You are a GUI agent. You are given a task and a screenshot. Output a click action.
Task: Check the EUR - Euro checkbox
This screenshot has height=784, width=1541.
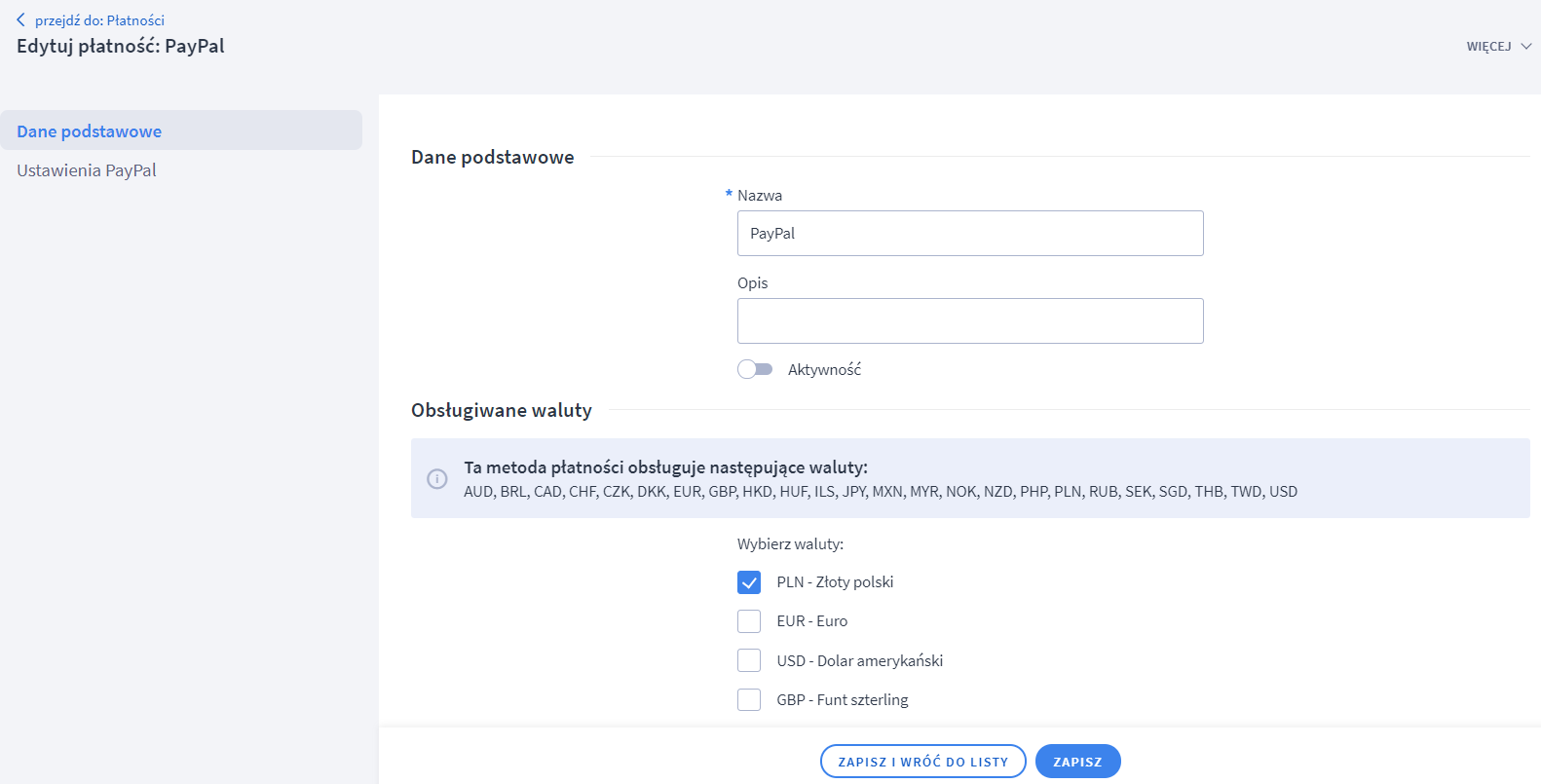coord(749,621)
